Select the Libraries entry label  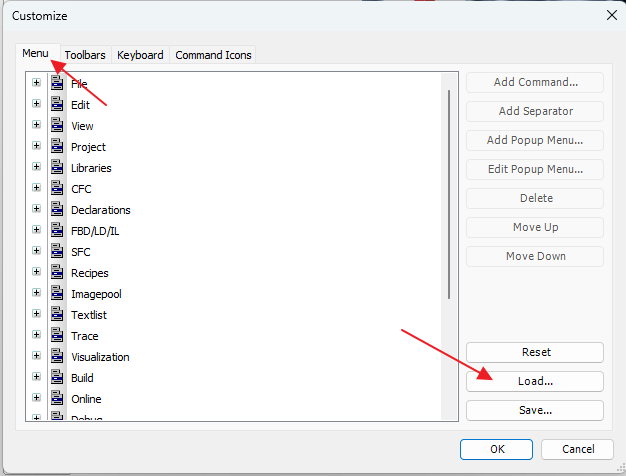91,168
